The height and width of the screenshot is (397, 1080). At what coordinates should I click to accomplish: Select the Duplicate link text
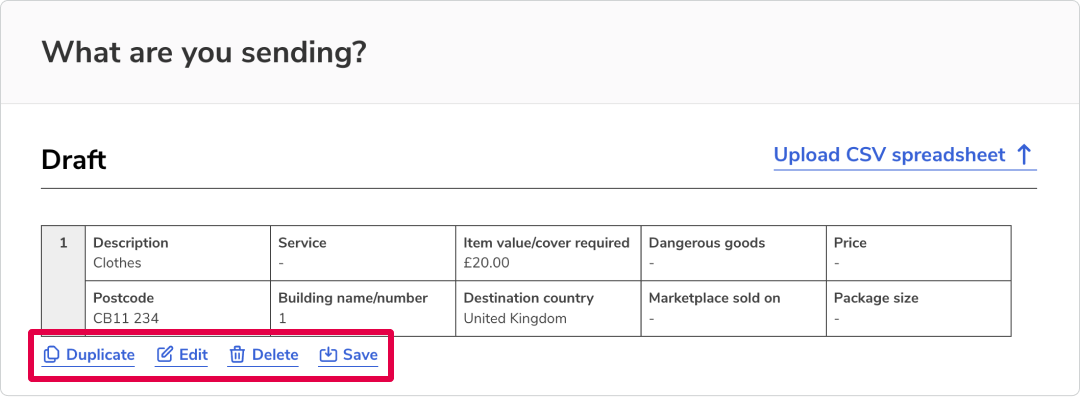(101, 355)
